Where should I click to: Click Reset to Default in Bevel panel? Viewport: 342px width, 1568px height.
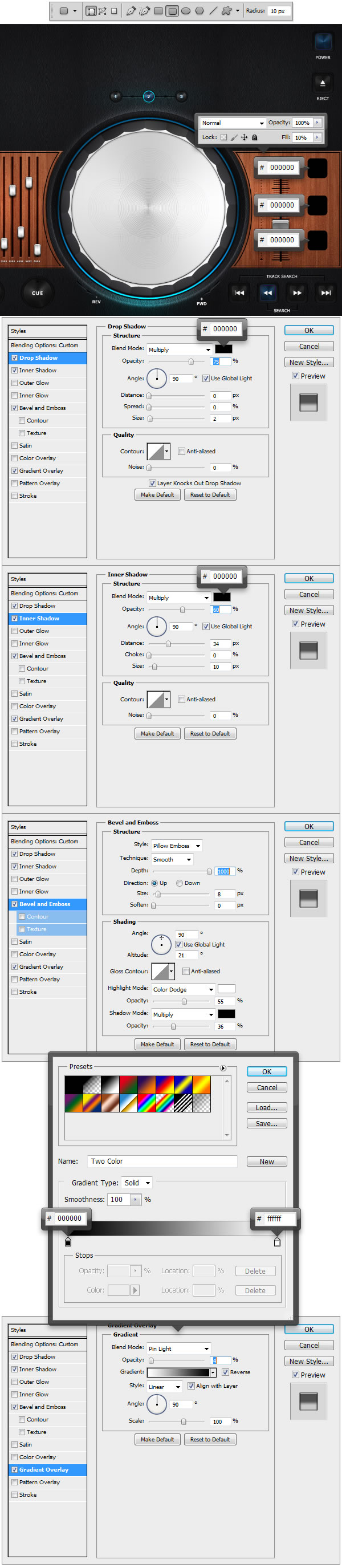[x=210, y=1045]
